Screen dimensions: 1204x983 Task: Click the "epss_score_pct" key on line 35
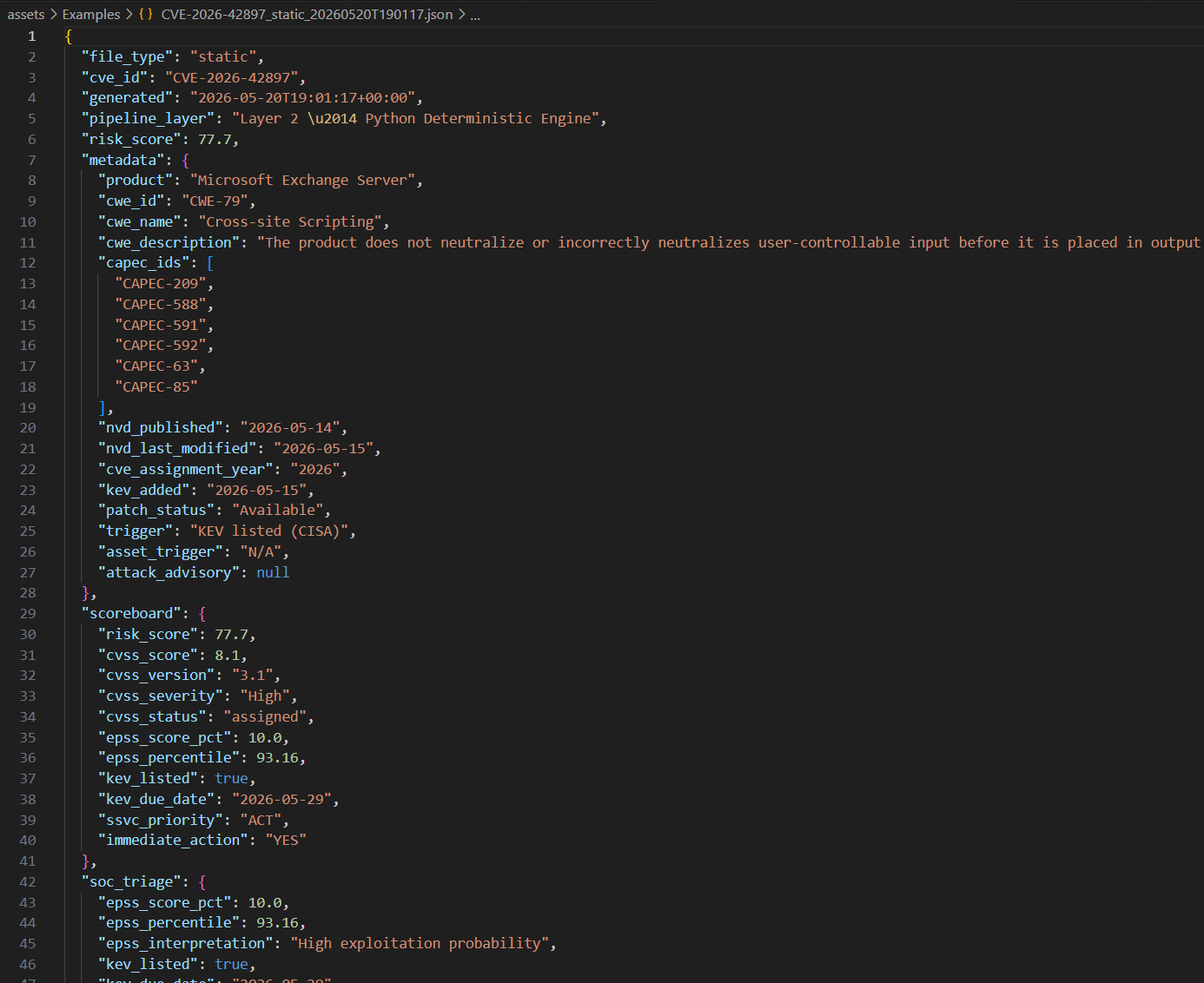point(165,737)
